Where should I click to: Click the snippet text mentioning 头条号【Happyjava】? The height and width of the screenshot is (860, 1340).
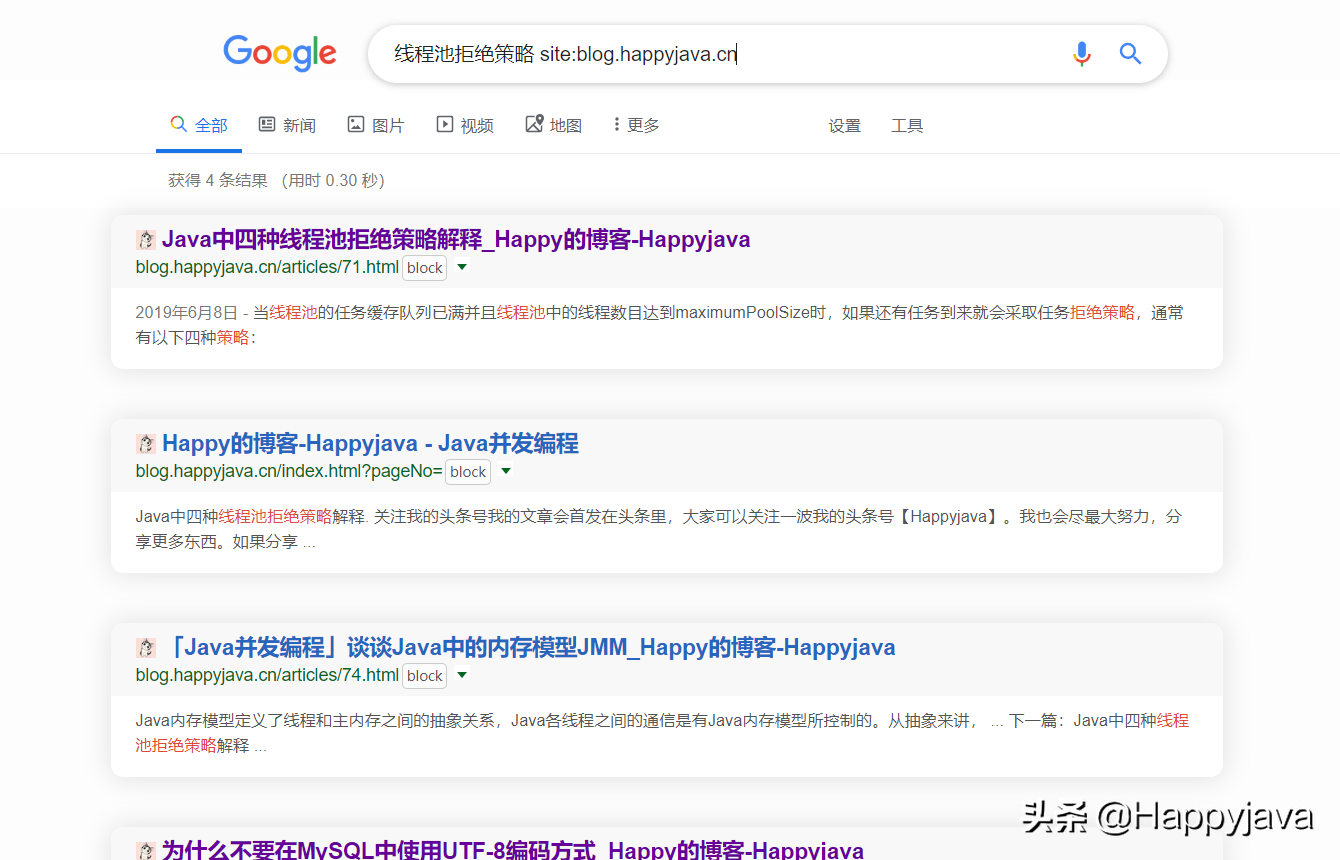click(x=659, y=529)
